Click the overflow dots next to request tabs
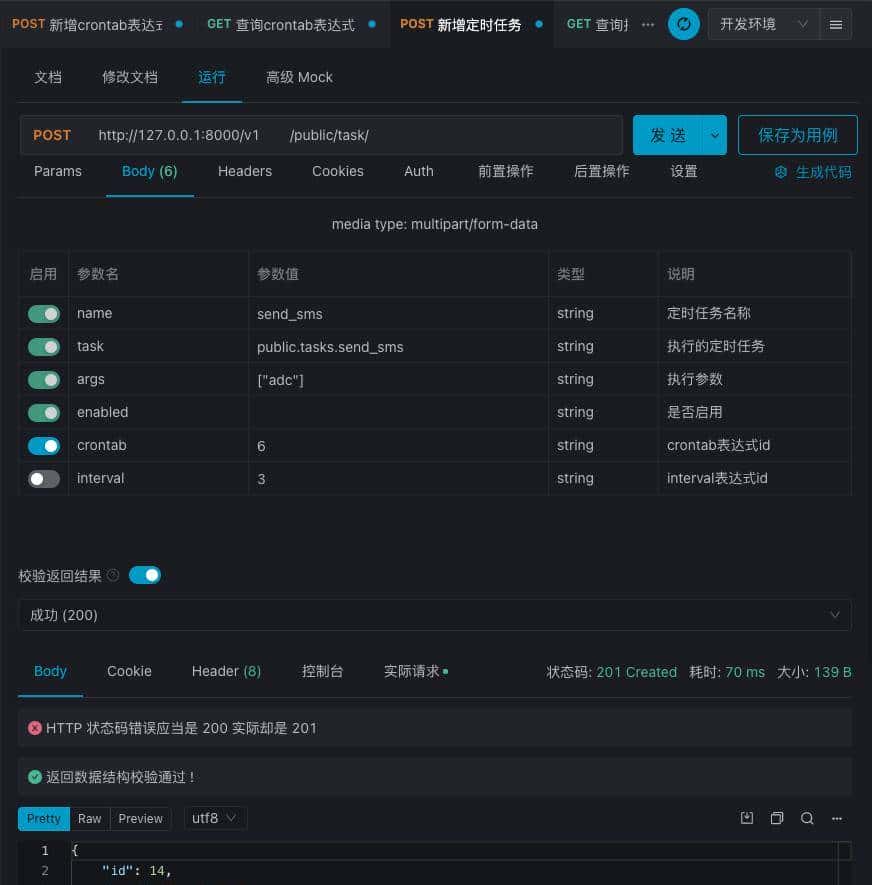The width and height of the screenshot is (872, 885). pyautogui.click(x=646, y=24)
